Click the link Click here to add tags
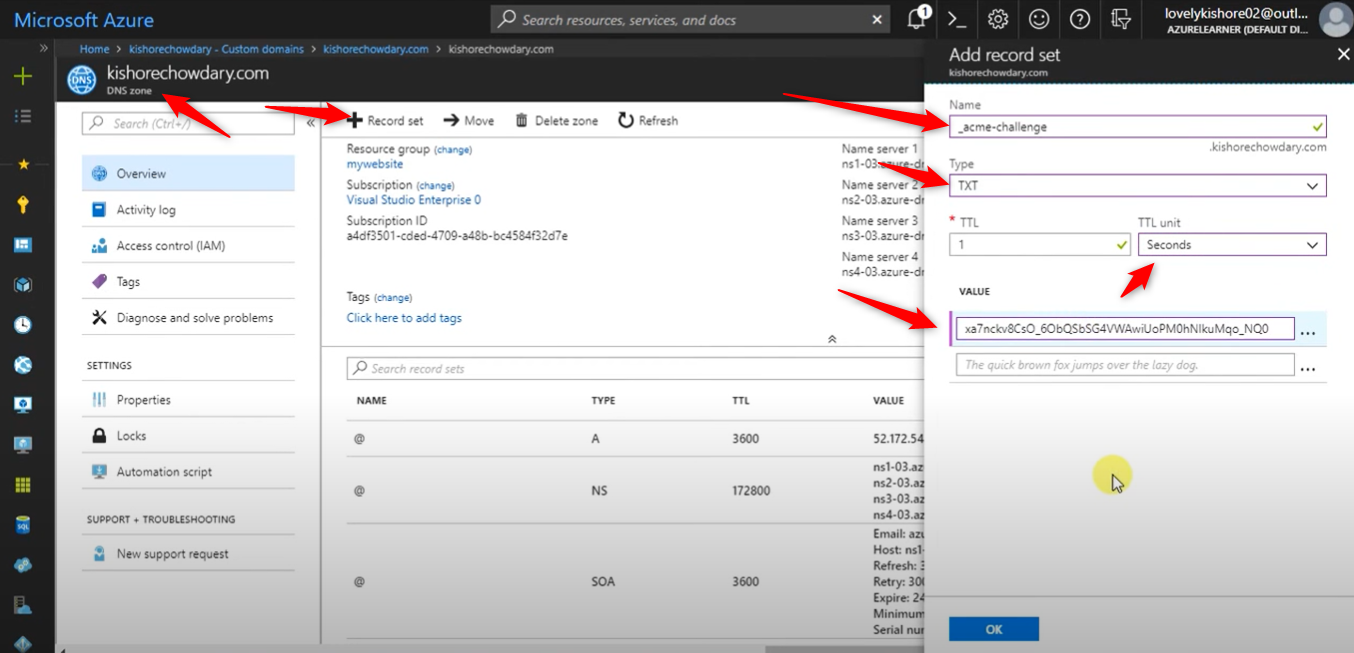Screen dimensions: 1354x653 [404, 318]
